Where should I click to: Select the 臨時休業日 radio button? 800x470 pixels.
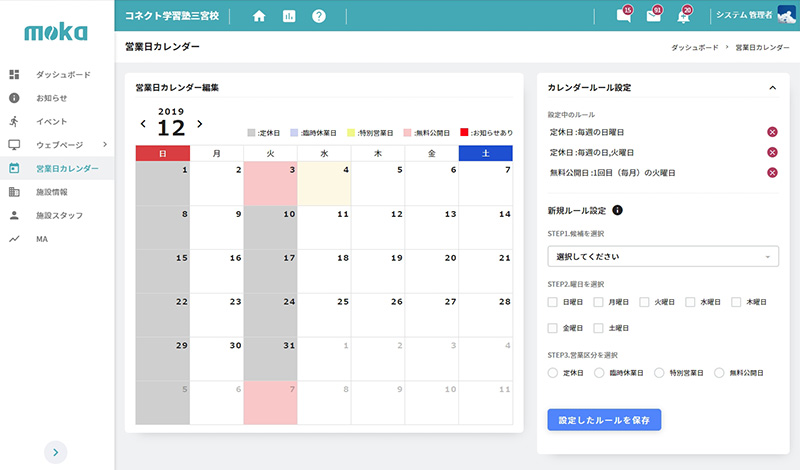point(600,372)
